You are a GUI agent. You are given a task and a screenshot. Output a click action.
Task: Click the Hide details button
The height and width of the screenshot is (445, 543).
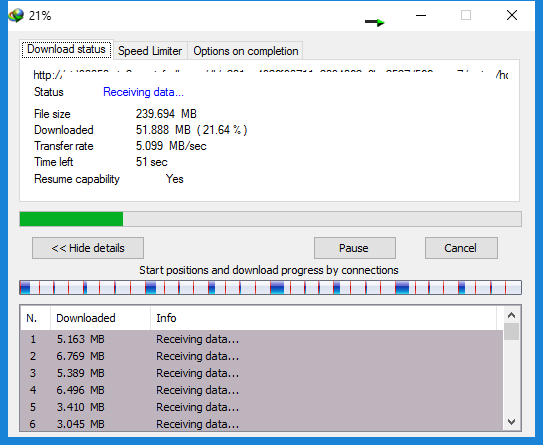[88, 248]
